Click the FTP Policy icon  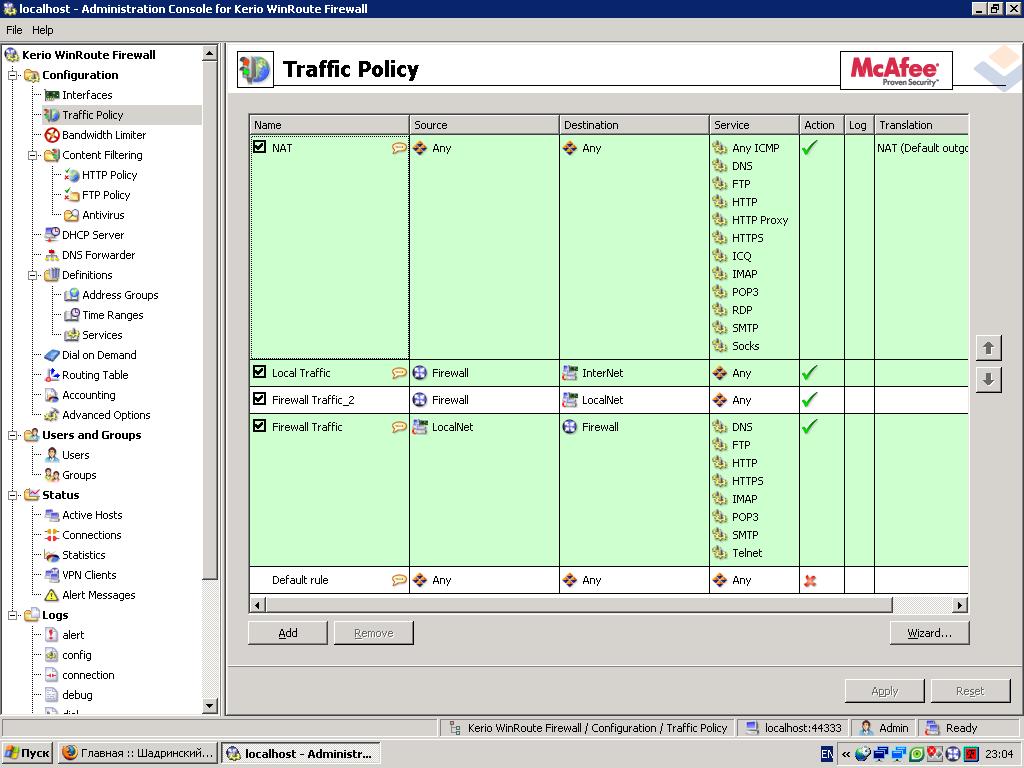(x=72, y=195)
